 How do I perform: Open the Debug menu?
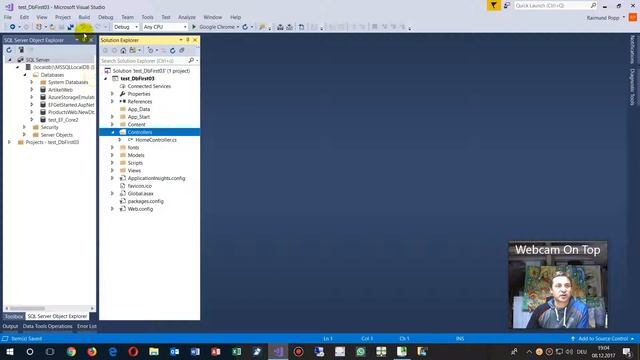[x=105, y=17]
